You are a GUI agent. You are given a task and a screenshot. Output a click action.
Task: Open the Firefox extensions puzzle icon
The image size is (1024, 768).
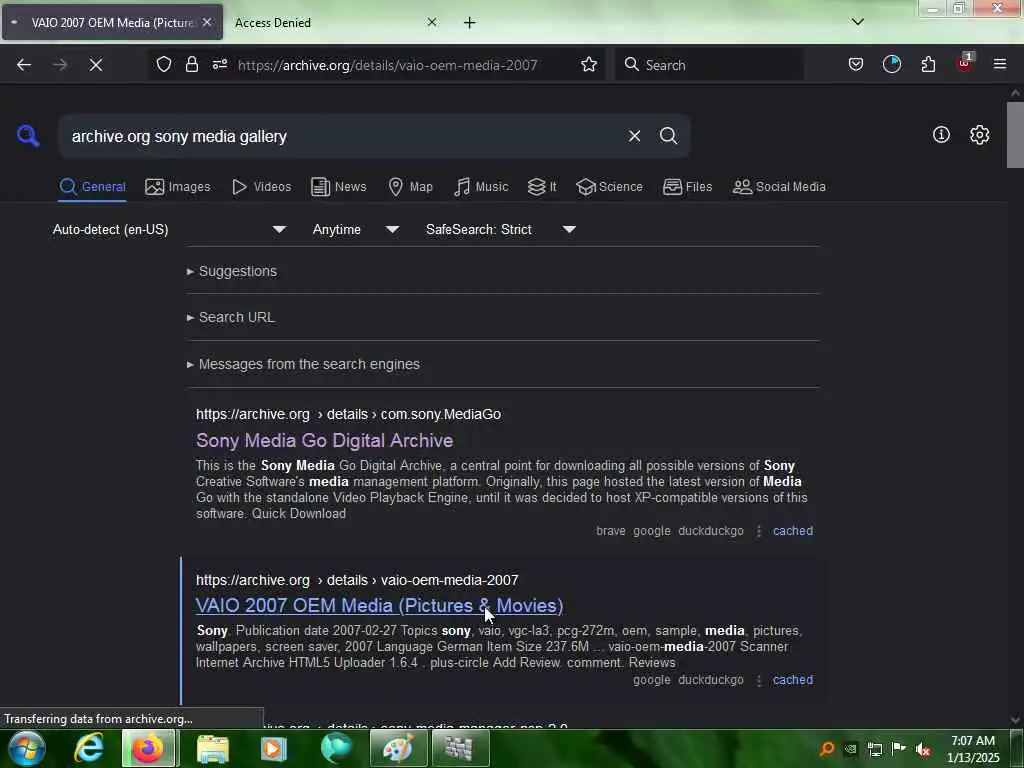pos(928,64)
